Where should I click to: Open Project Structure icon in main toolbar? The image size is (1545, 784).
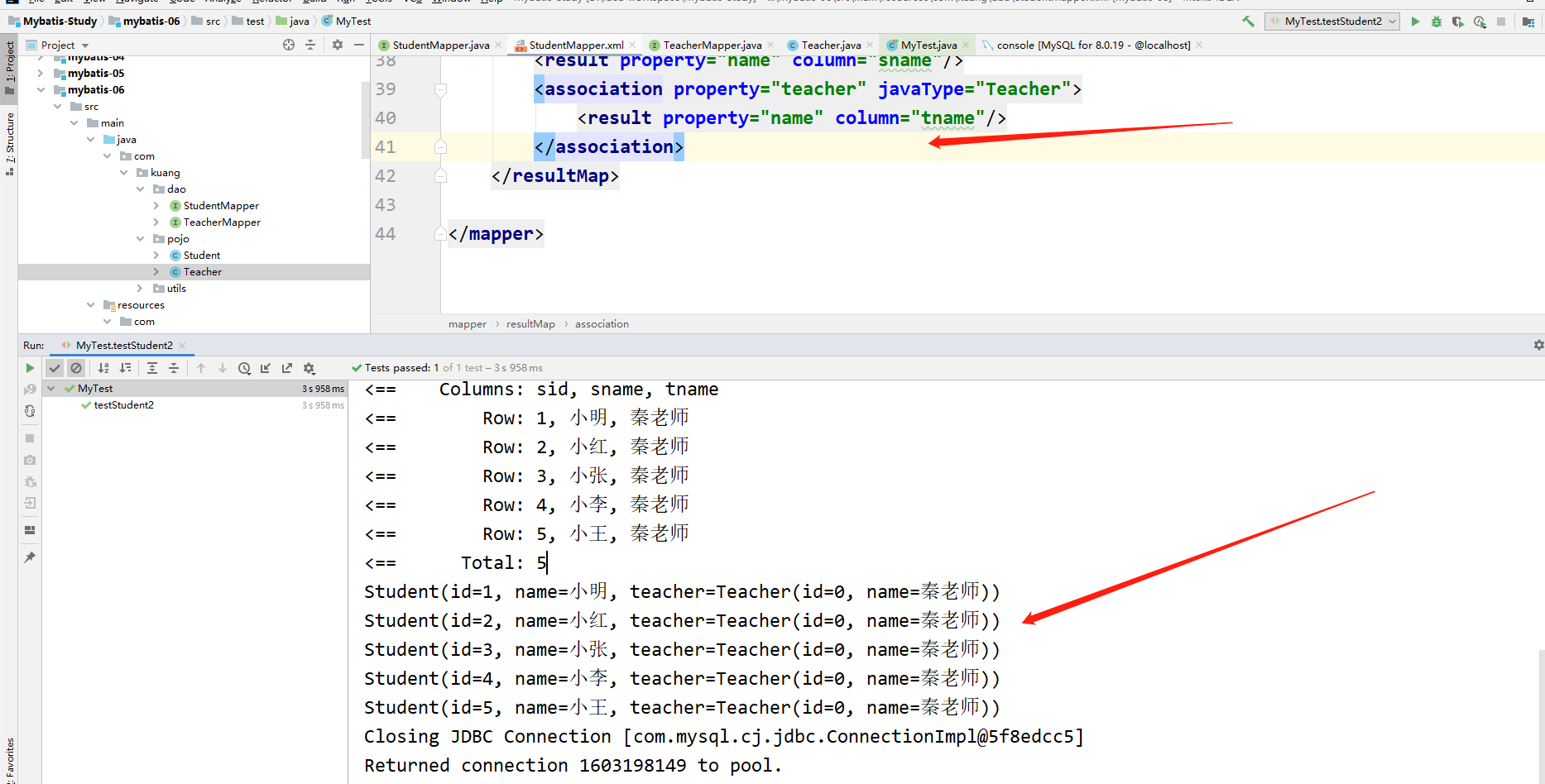1528,22
